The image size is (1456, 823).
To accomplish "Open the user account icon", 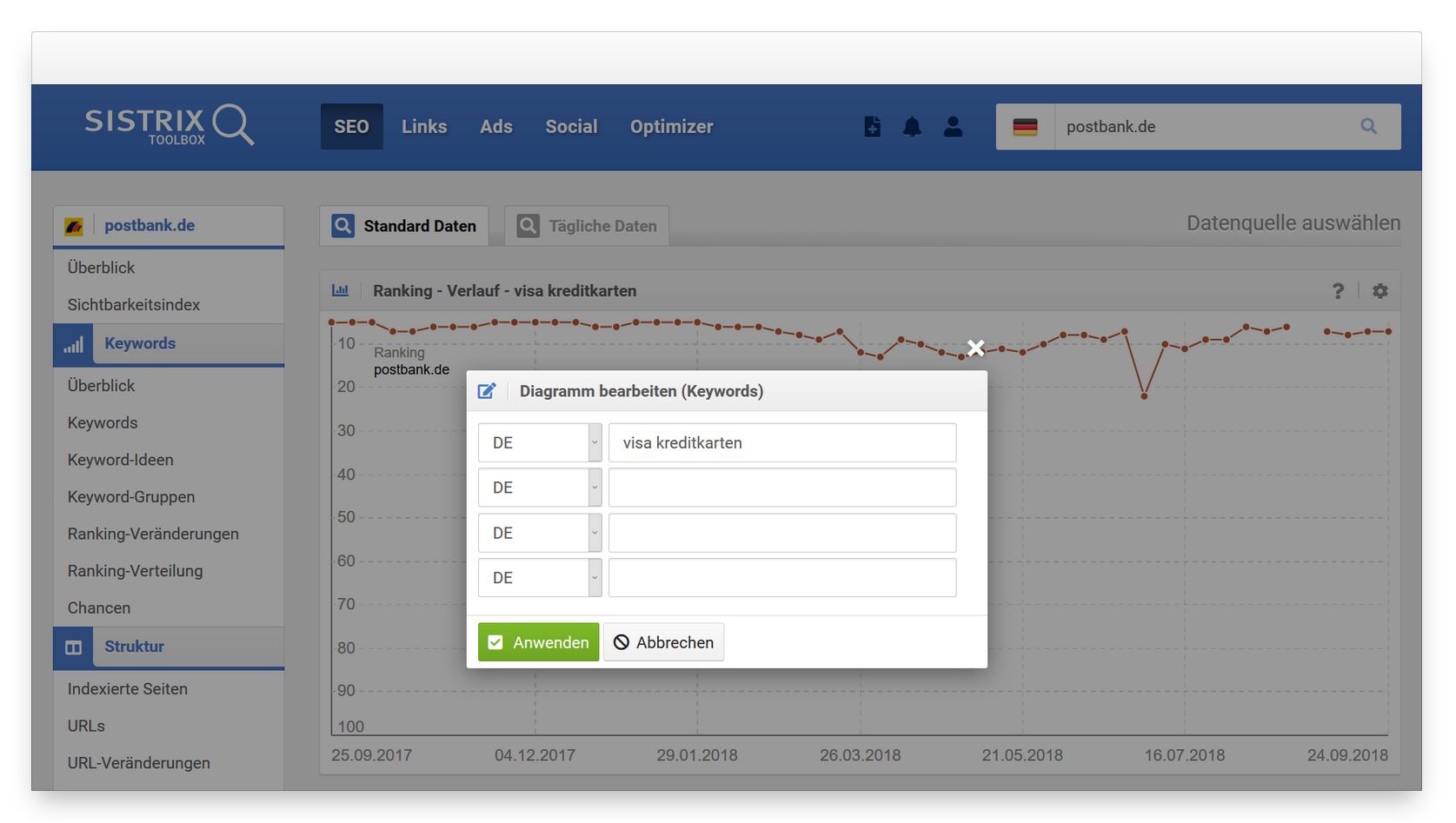I will pyautogui.click(x=953, y=127).
